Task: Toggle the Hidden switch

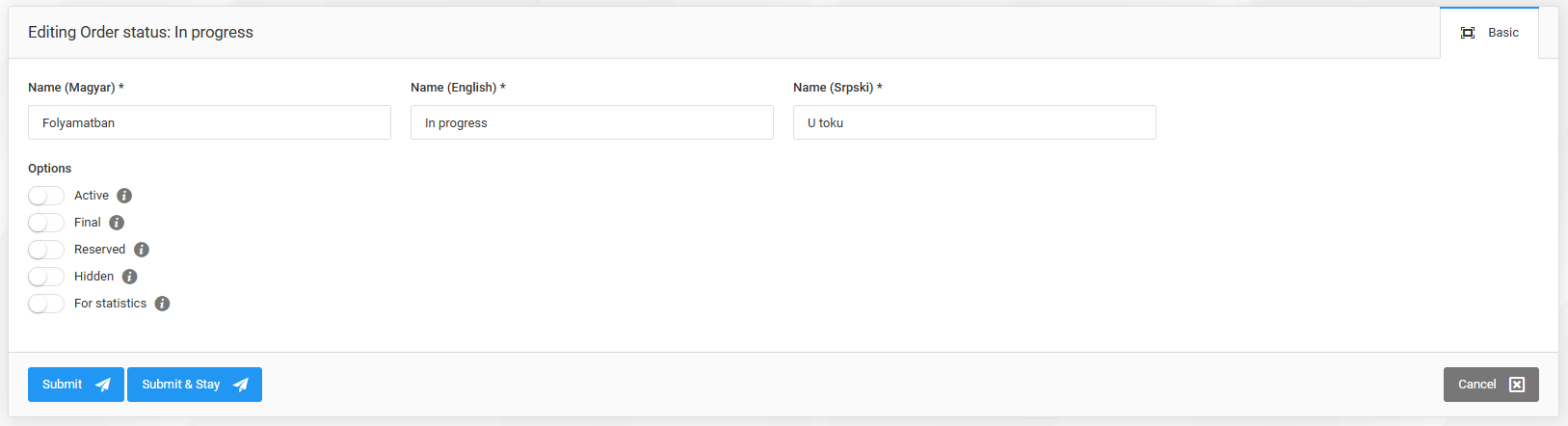Action: (46, 277)
